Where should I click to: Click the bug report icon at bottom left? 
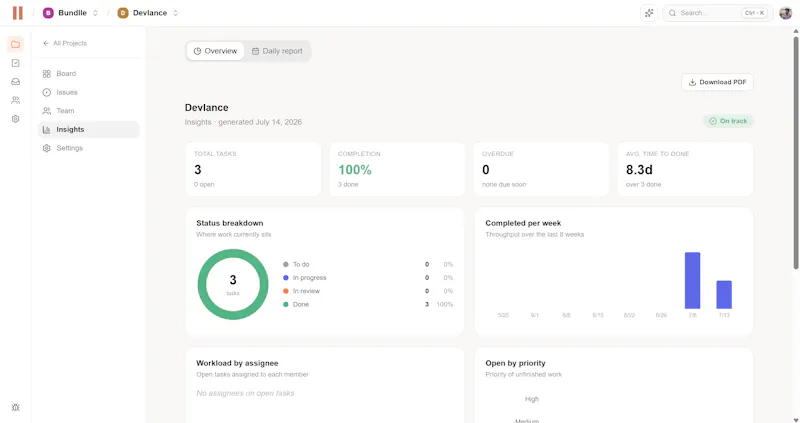(x=15, y=407)
